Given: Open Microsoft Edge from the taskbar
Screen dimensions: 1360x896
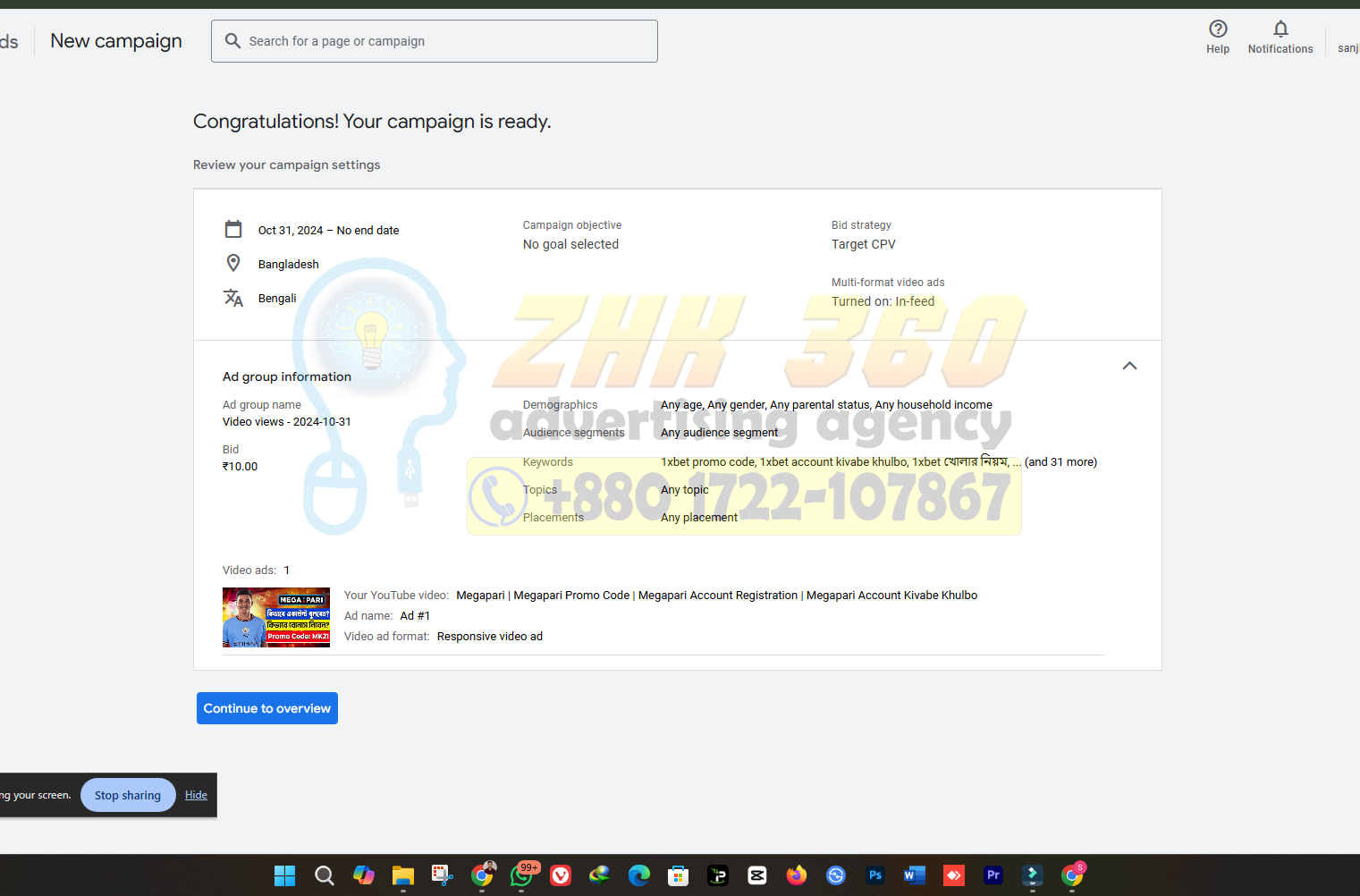Looking at the screenshot, I should click(639, 875).
